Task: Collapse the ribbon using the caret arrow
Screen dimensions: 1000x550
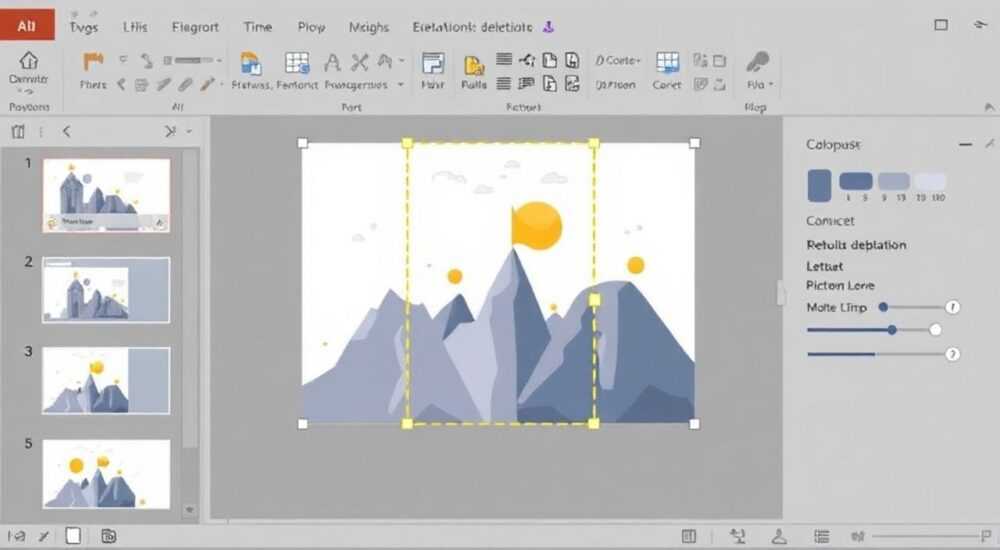Action: tap(989, 107)
